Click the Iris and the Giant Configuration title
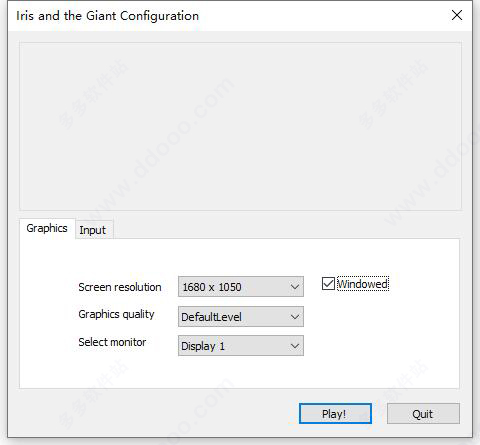This screenshot has height=445, width=480. [x=107, y=16]
